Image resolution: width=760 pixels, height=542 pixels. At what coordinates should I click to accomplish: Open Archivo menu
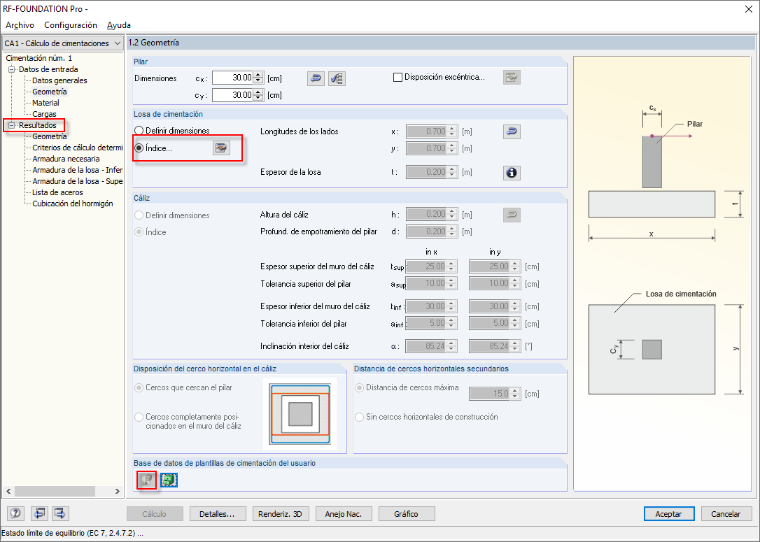click(x=20, y=25)
